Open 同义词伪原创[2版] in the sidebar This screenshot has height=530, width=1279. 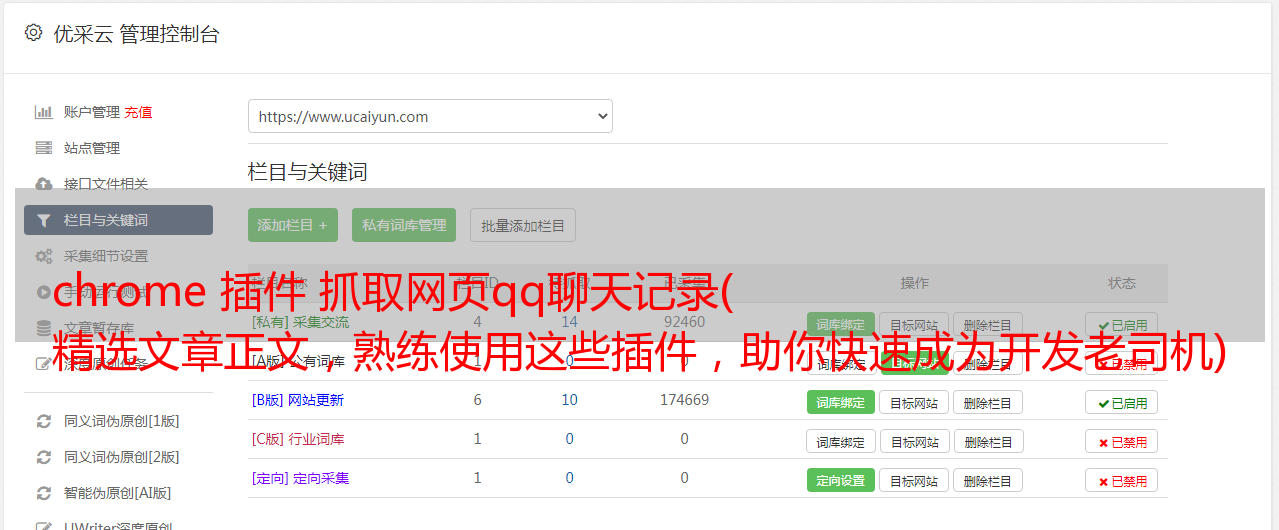122,457
